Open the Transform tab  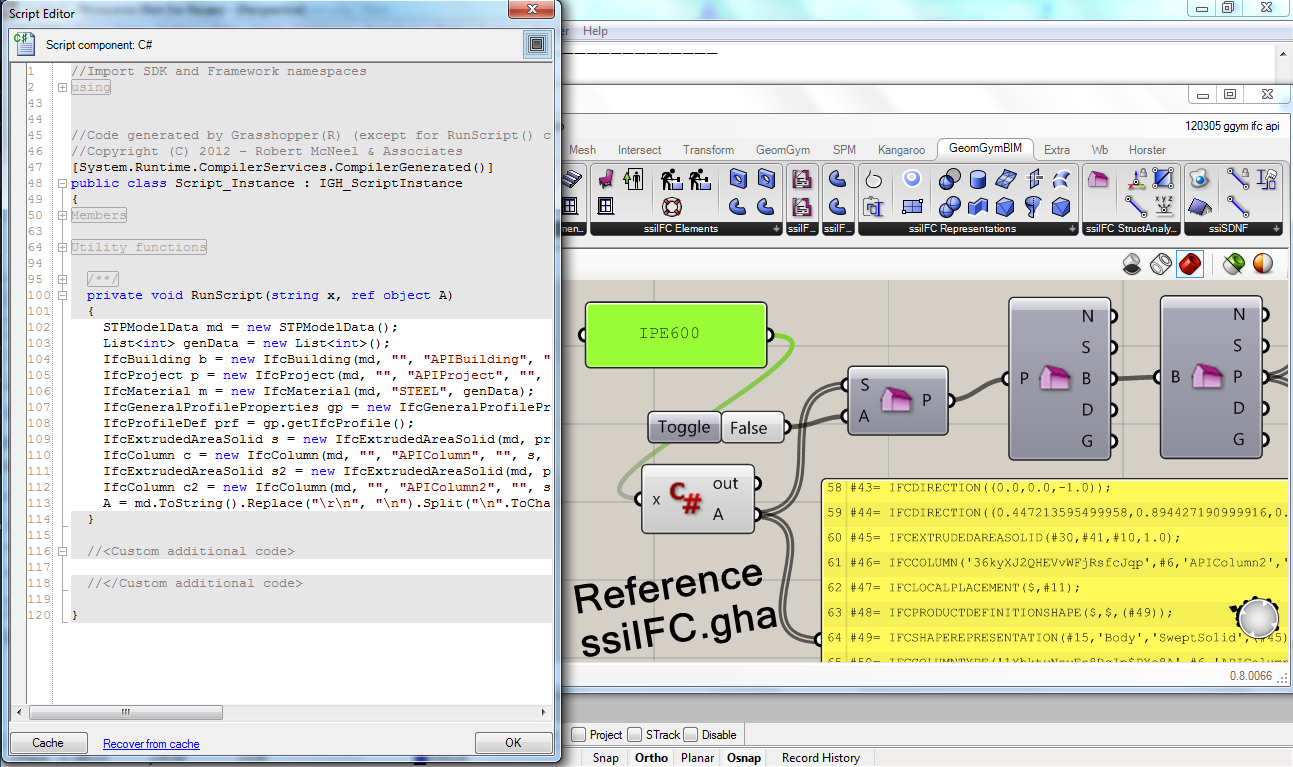(x=708, y=150)
